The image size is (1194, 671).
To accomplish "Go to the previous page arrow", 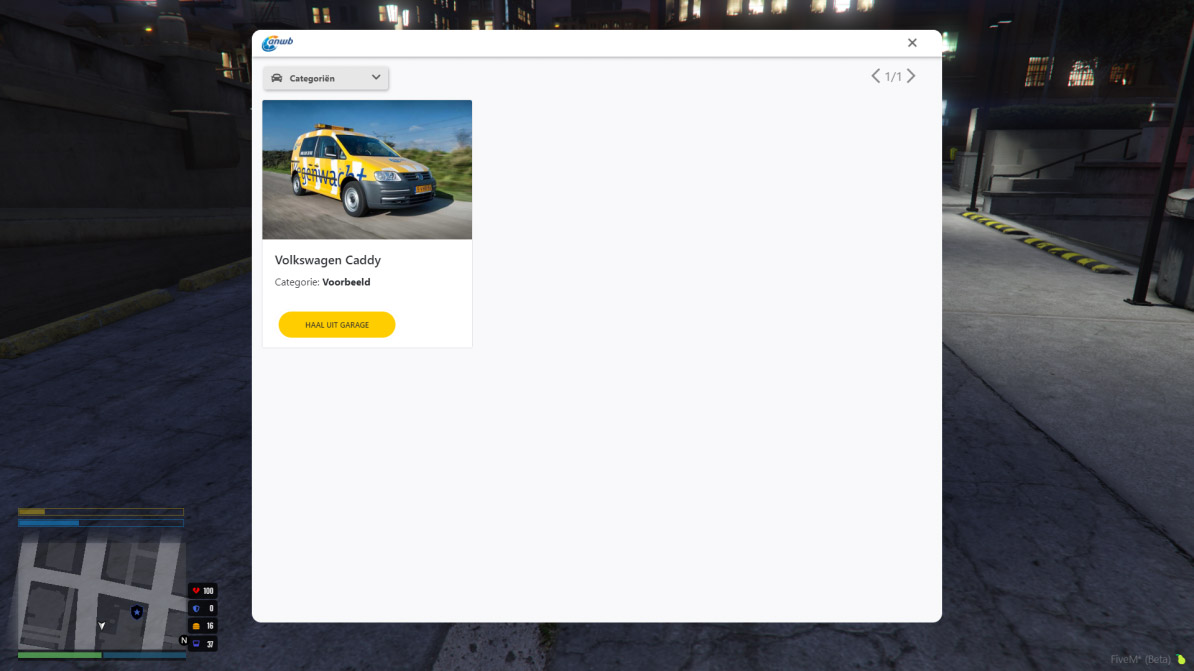I will tap(876, 75).
